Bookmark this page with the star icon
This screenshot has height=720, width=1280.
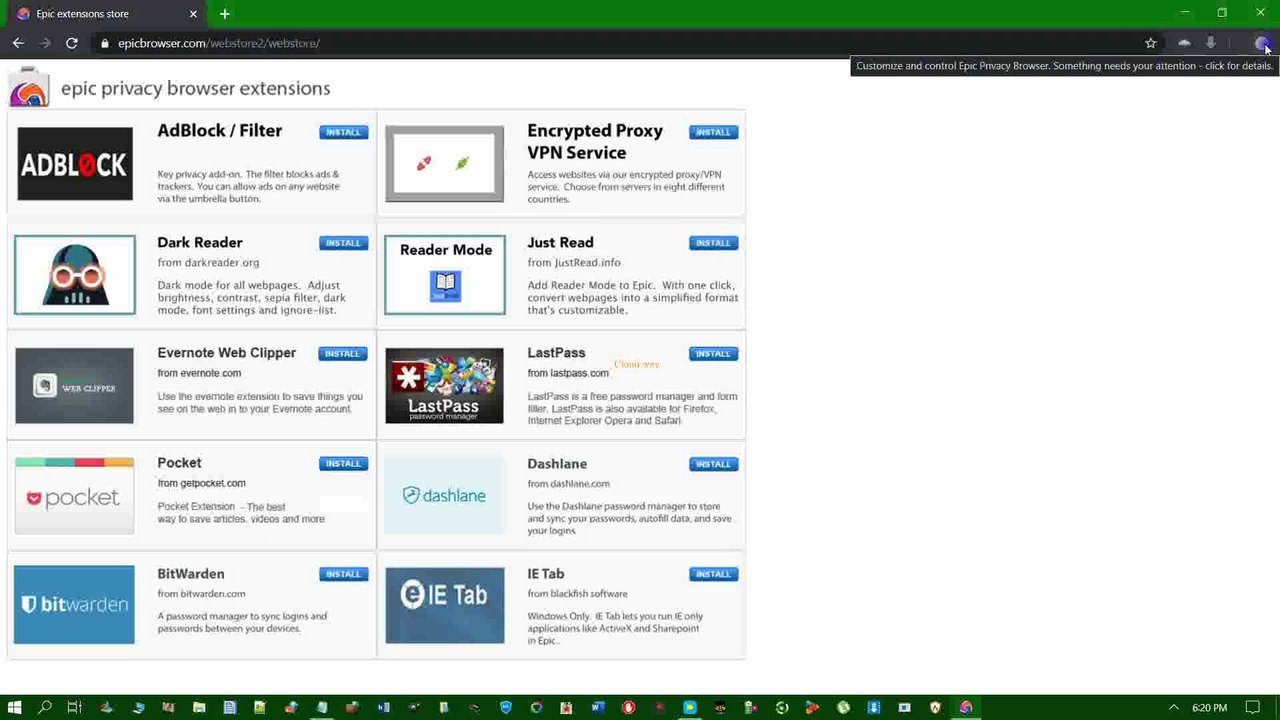pyautogui.click(x=1151, y=43)
